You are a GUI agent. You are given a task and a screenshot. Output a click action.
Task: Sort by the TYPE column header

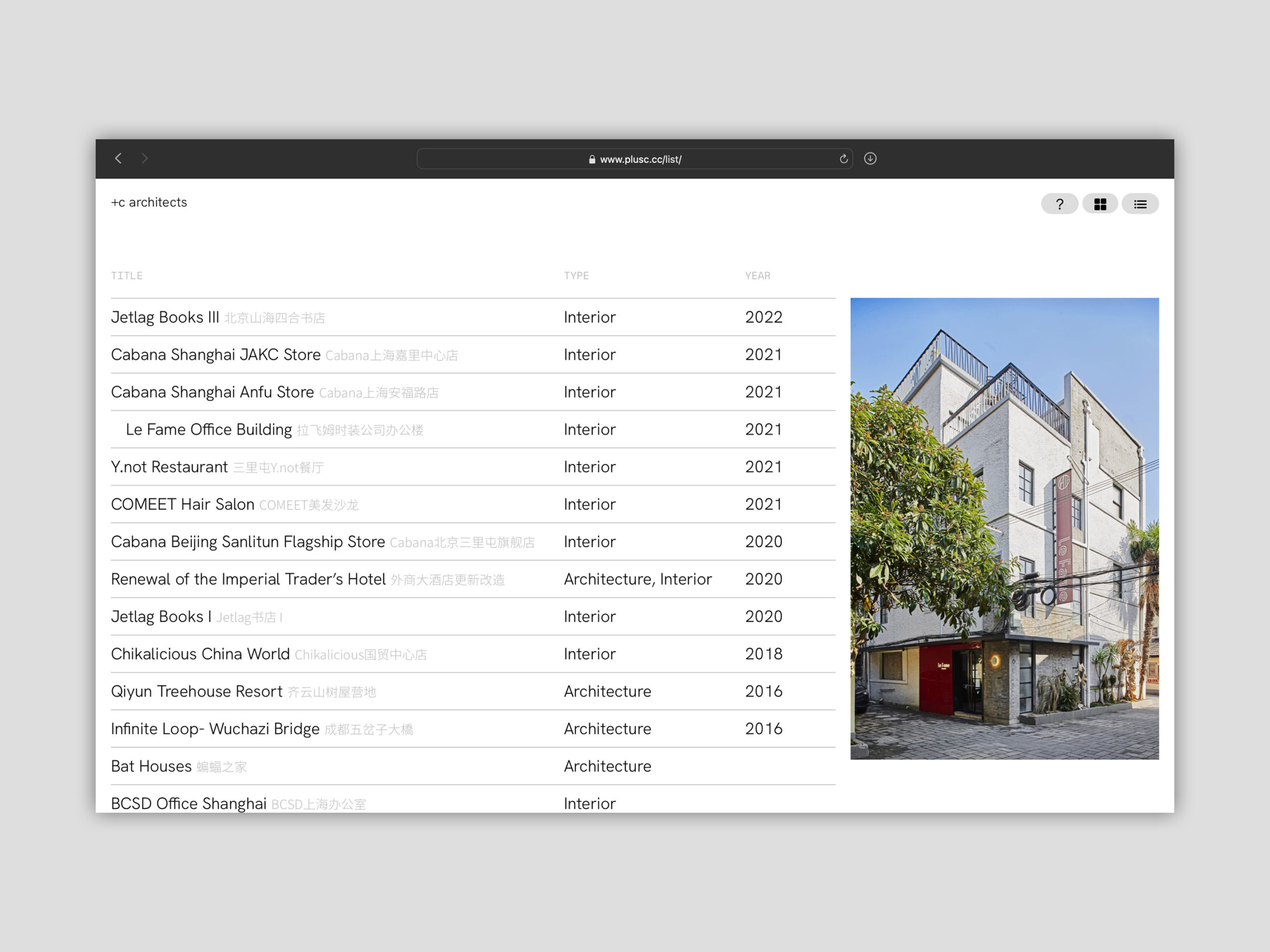576,276
